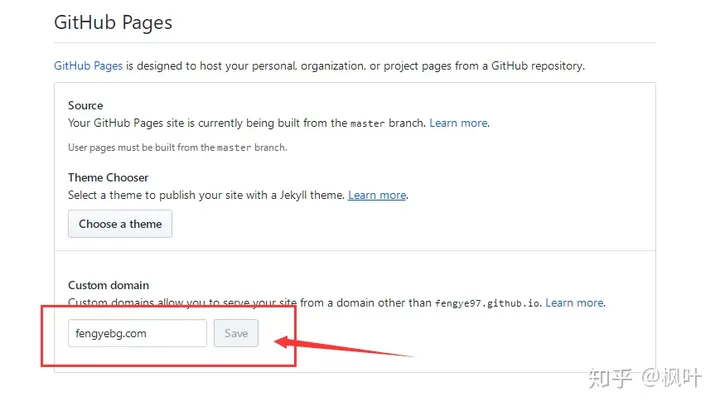Click the Custom domain section heading

[108, 285]
